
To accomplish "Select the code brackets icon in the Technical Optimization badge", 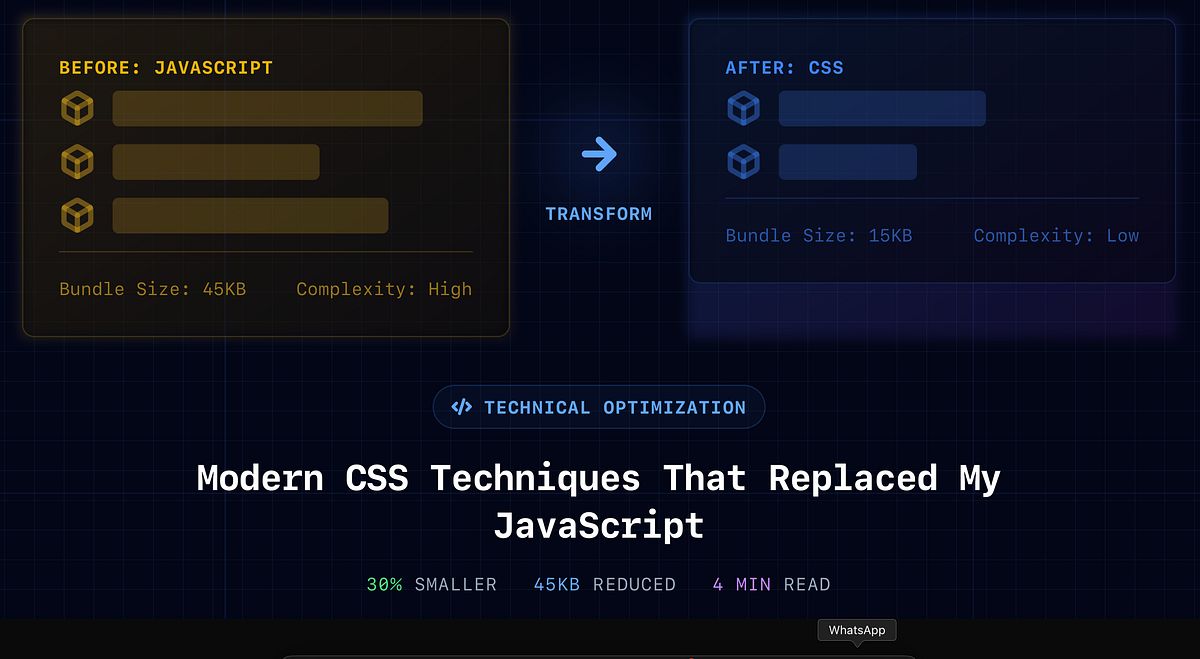I will [462, 406].
